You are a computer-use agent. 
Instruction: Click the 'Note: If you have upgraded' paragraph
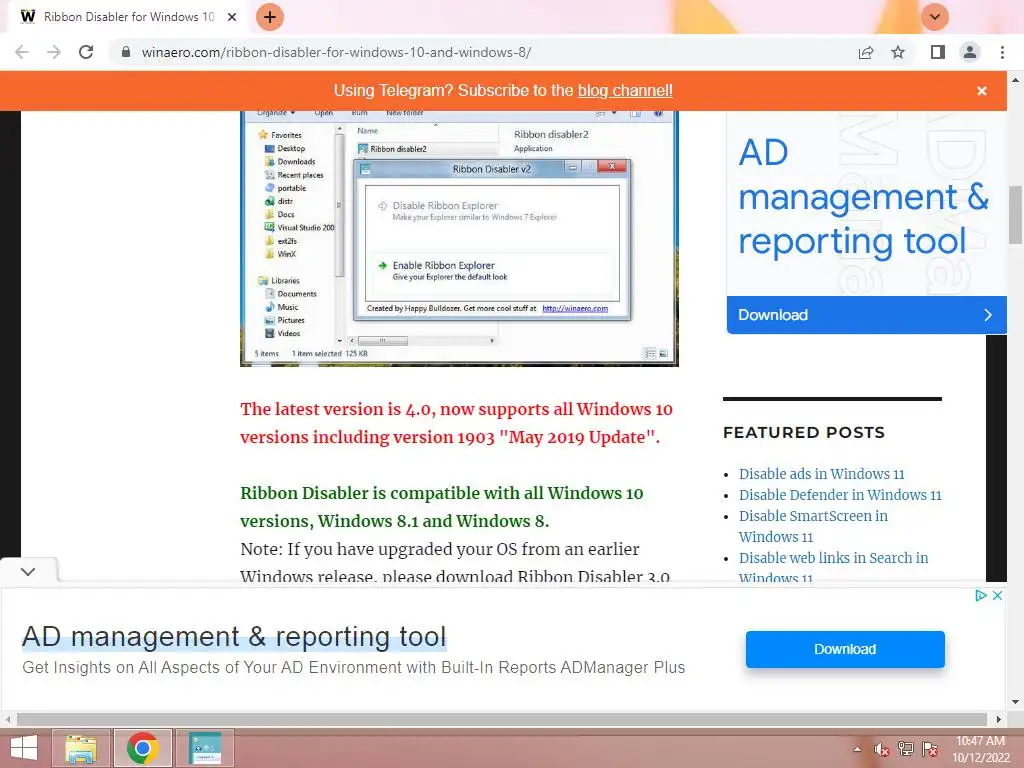455,563
